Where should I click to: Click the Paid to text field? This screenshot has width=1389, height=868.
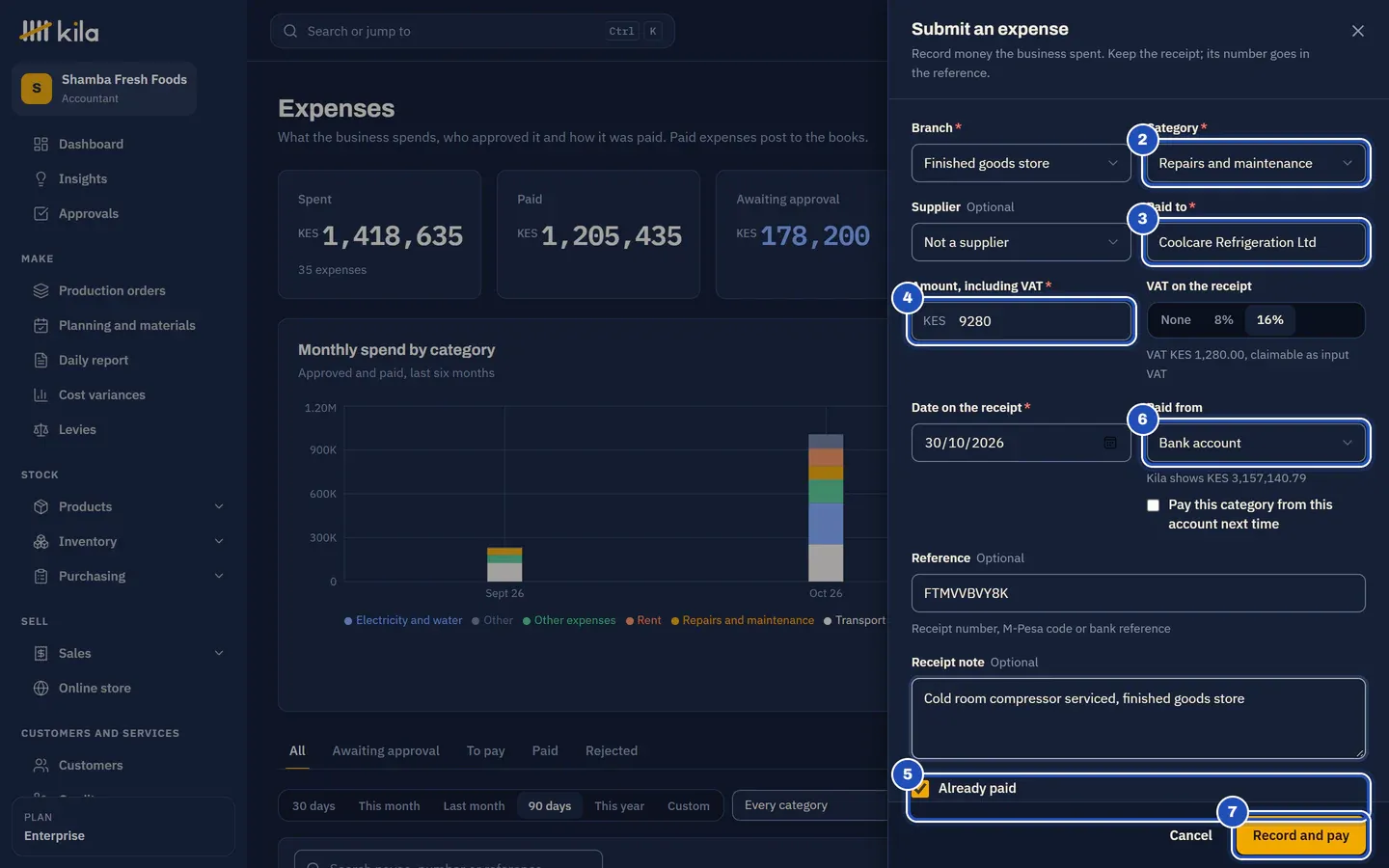coord(1256,242)
